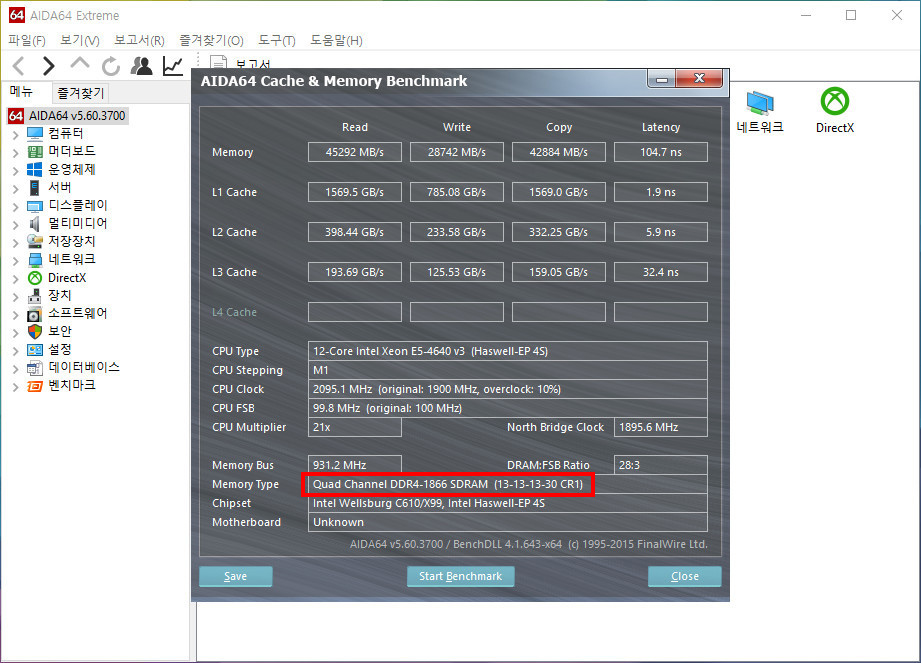The height and width of the screenshot is (663, 921).
Task: Refresh using the circular arrow toolbar icon
Action: [110, 66]
